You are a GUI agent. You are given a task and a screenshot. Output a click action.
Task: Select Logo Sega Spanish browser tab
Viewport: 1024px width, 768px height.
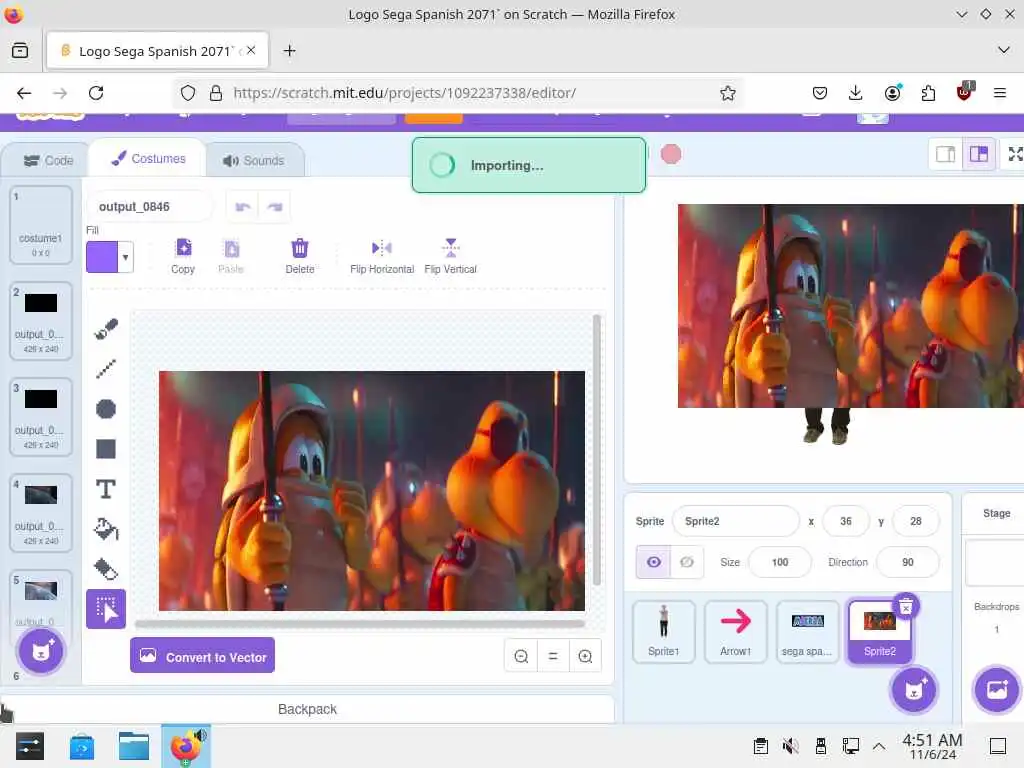click(x=157, y=51)
